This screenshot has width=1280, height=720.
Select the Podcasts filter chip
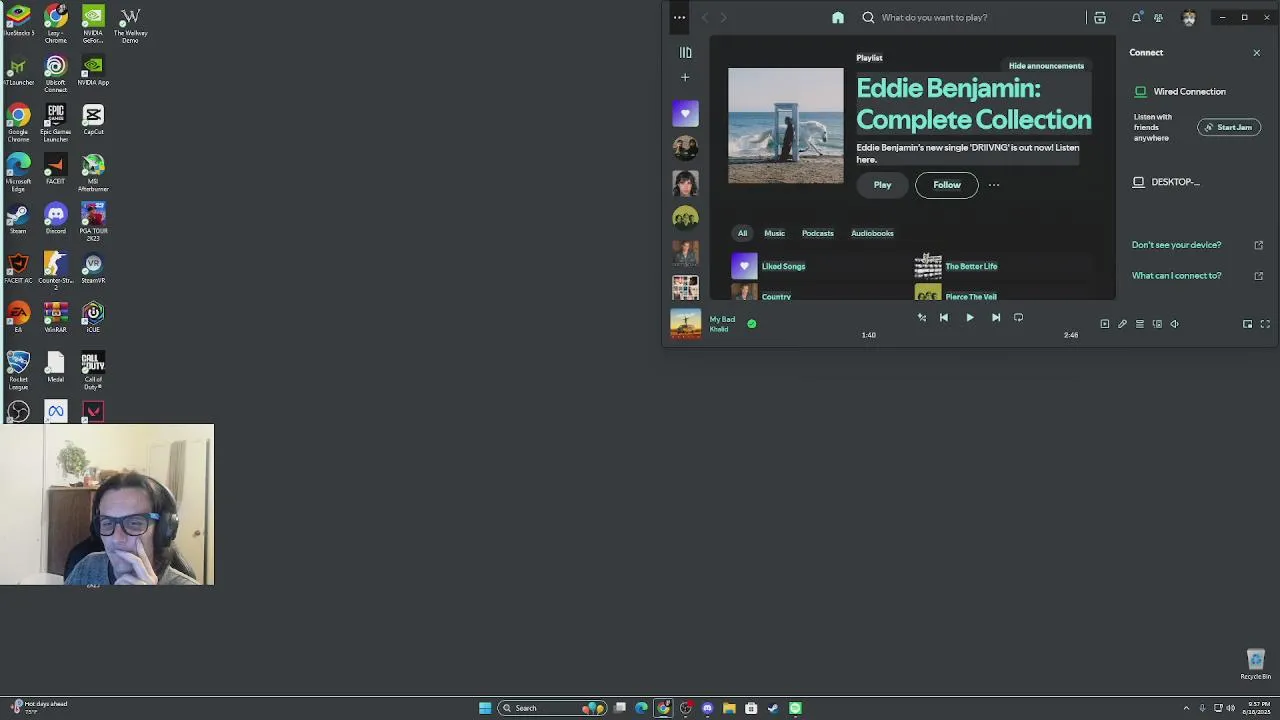[x=818, y=233]
